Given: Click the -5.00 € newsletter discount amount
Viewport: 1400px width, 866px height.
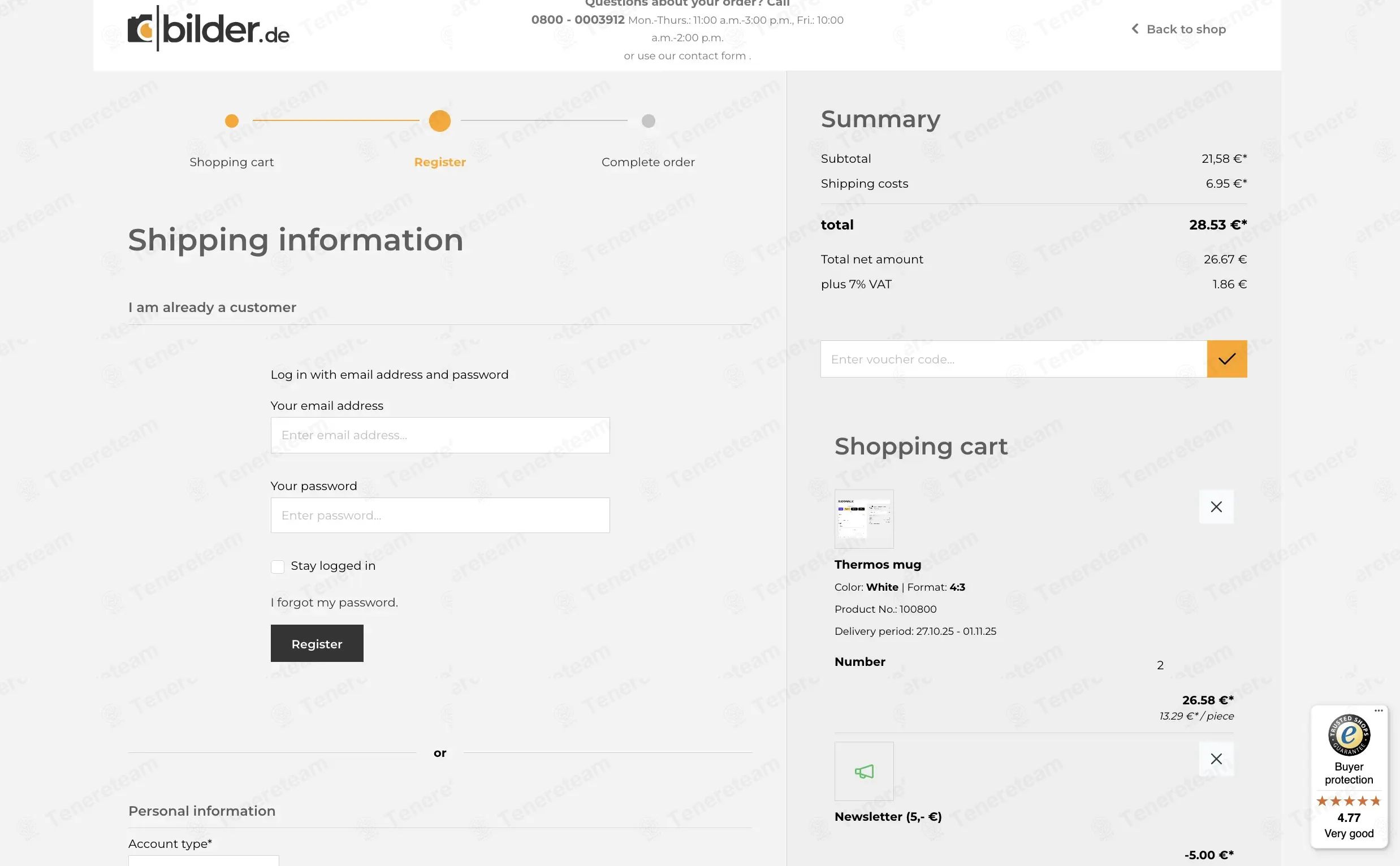Looking at the screenshot, I should click(1209, 855).
